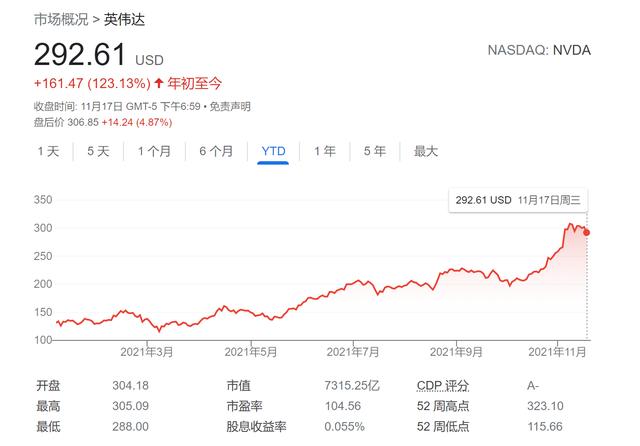Open the 市场概况 breadcrumb link
Viewport: 640px width, 446px height.
[61, 19]
